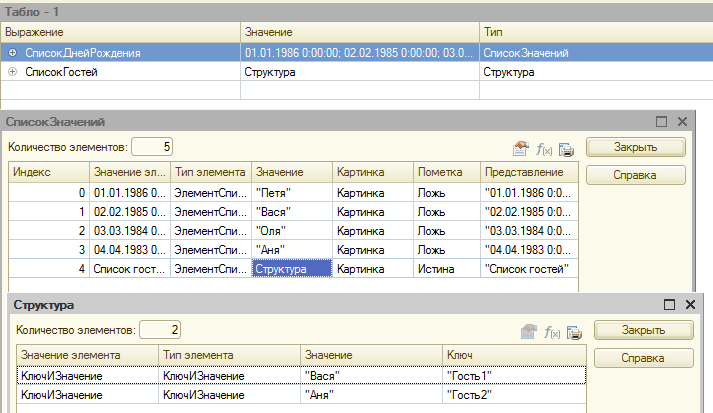Image resolution: width=713 pixels, height=413 pixels.
Task: Click the Выражение column header
Action: 121,32
